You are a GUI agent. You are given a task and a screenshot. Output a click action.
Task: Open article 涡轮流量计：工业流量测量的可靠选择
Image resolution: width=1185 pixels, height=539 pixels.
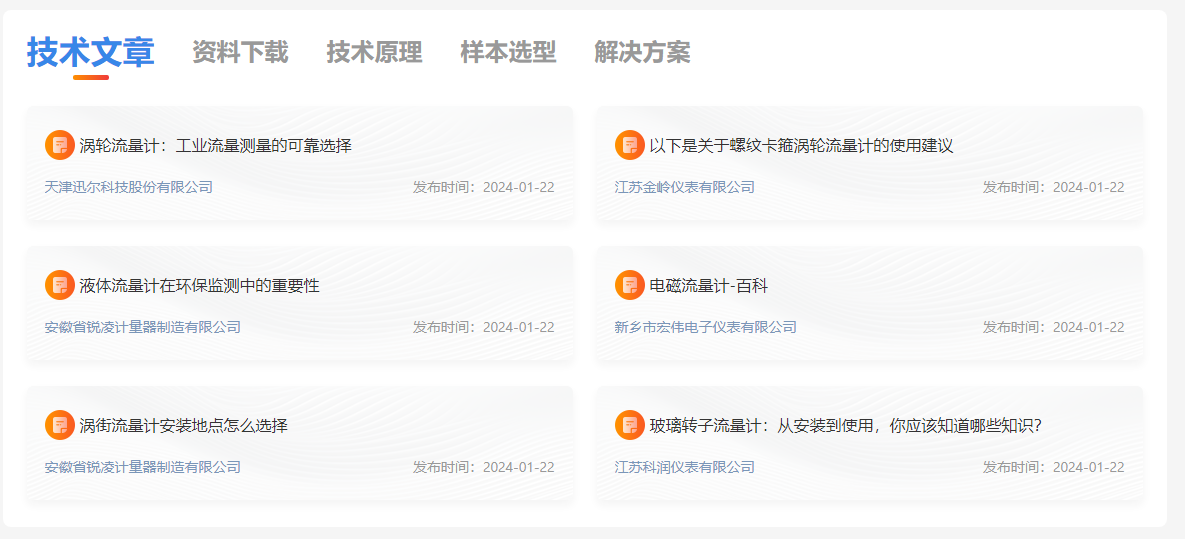(215, 146)
